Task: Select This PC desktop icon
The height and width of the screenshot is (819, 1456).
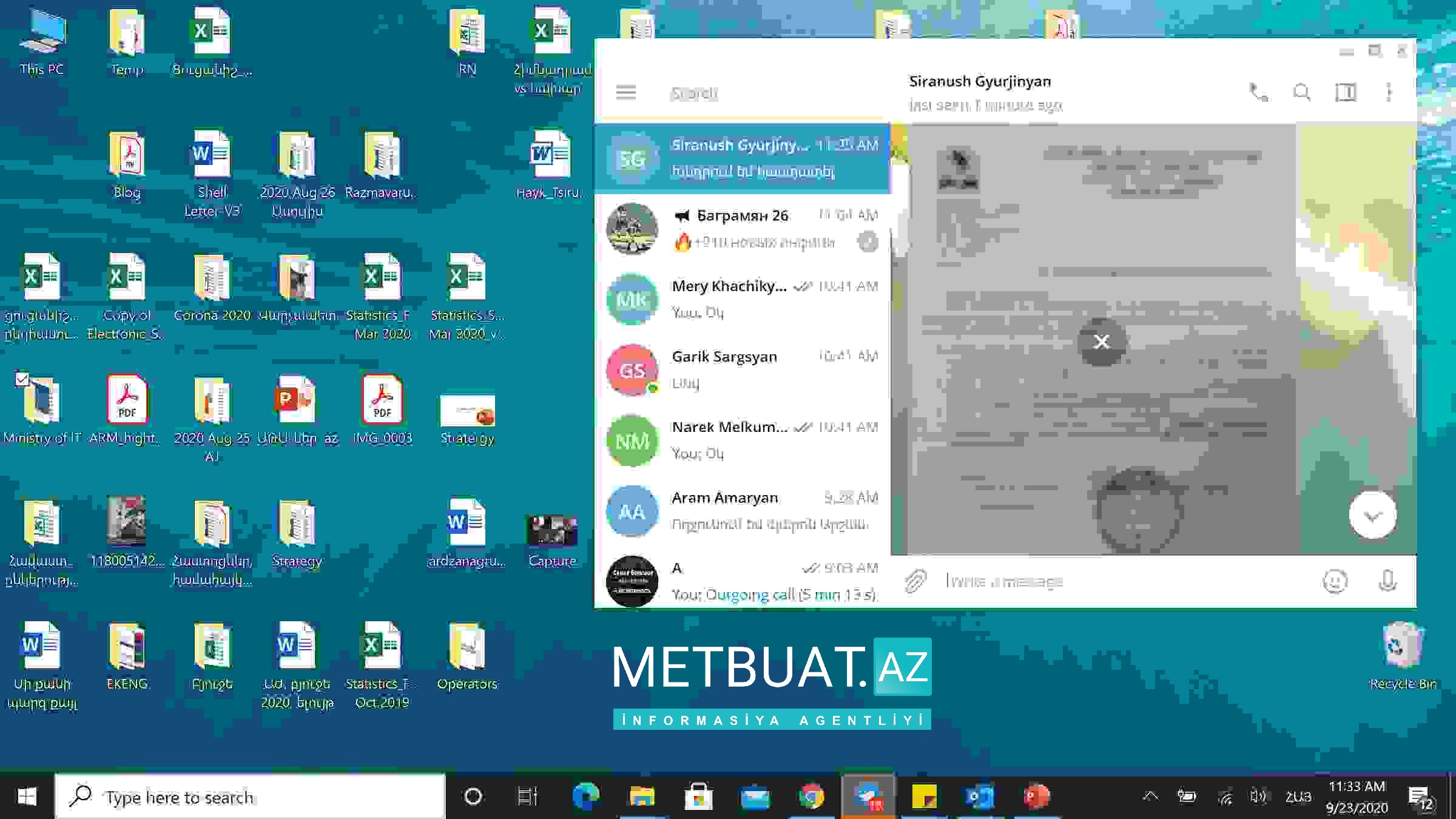Action: (41, 42)
